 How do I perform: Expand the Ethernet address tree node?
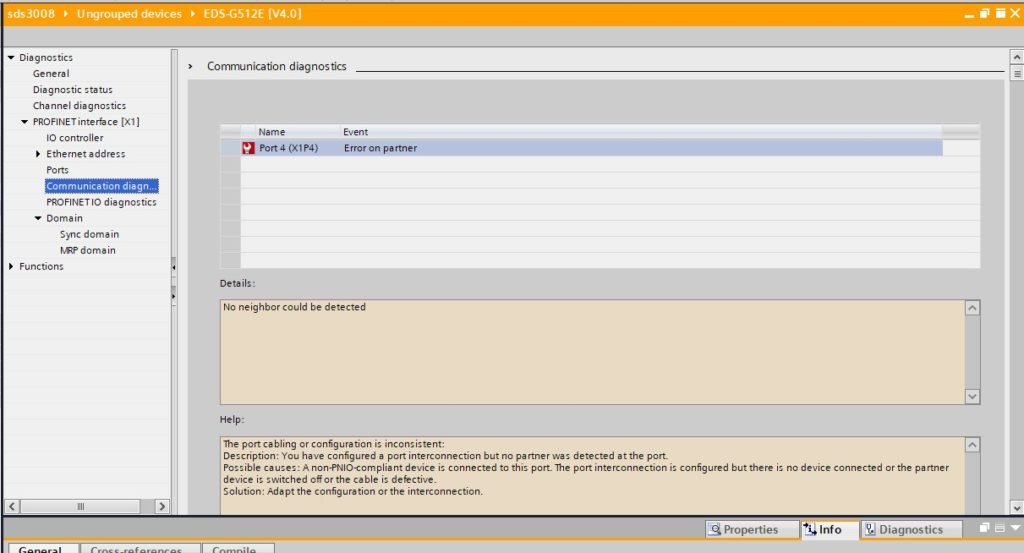click(x=38, y=154)
